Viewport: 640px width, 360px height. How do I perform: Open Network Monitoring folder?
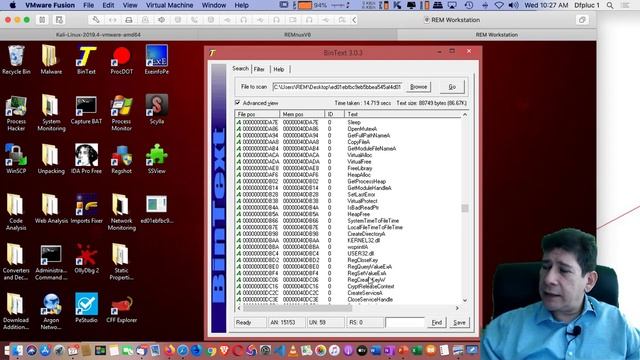[x=122, y=212]
